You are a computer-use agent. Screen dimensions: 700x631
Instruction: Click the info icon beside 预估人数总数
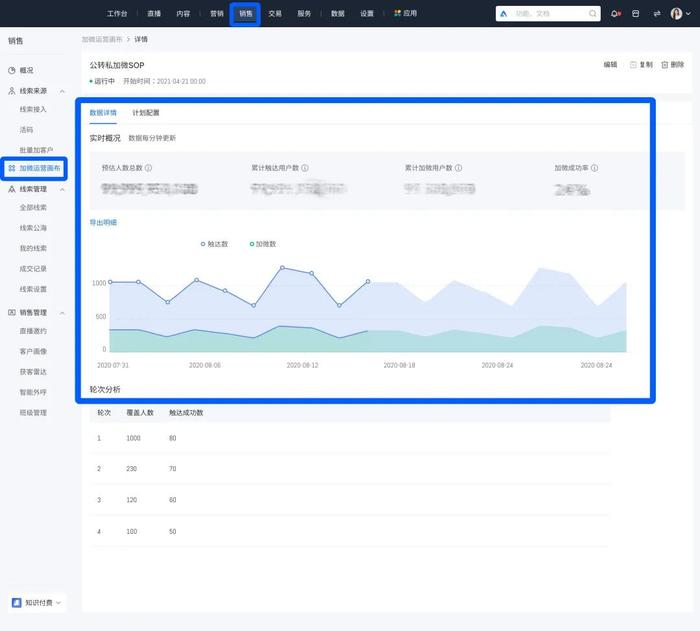click(x=148, y=168)
